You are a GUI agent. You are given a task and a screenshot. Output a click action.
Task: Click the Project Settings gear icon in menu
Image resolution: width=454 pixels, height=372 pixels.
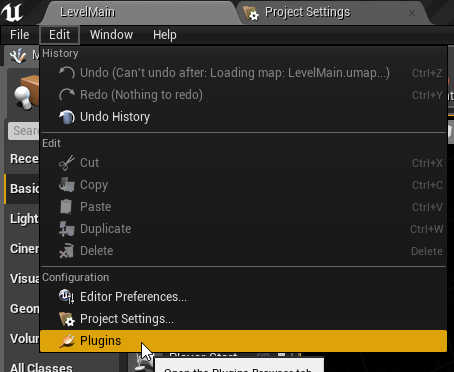[x=67, y=319]
